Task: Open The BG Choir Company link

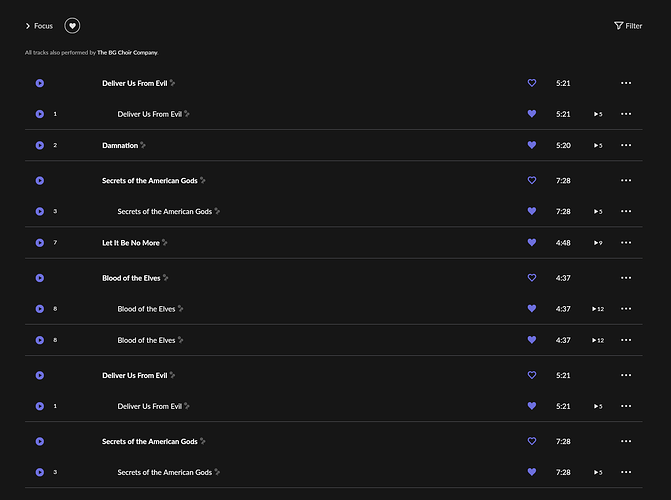Action: click(x=127, y=52)
